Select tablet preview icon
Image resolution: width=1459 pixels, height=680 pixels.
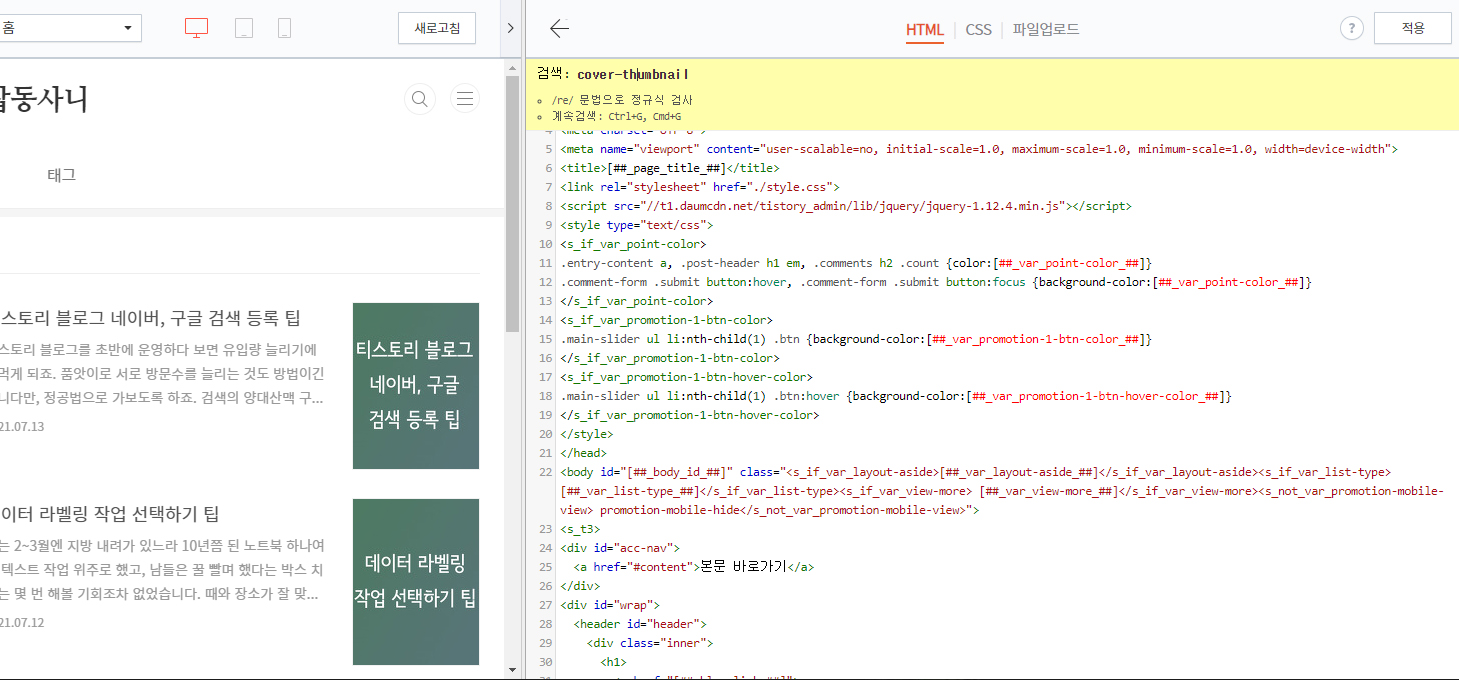244,28
